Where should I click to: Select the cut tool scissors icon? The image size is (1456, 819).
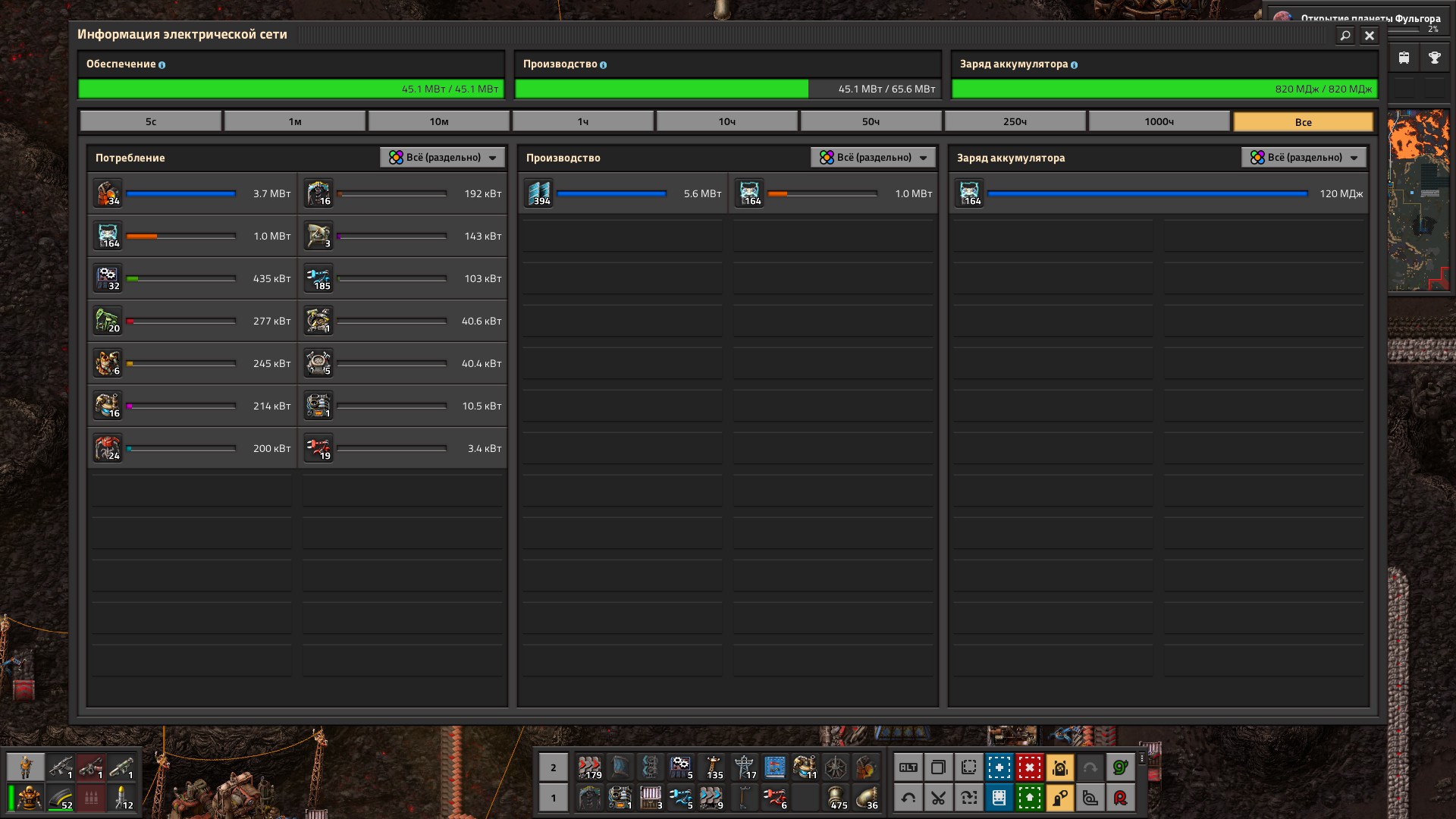(x=938, y=798)
